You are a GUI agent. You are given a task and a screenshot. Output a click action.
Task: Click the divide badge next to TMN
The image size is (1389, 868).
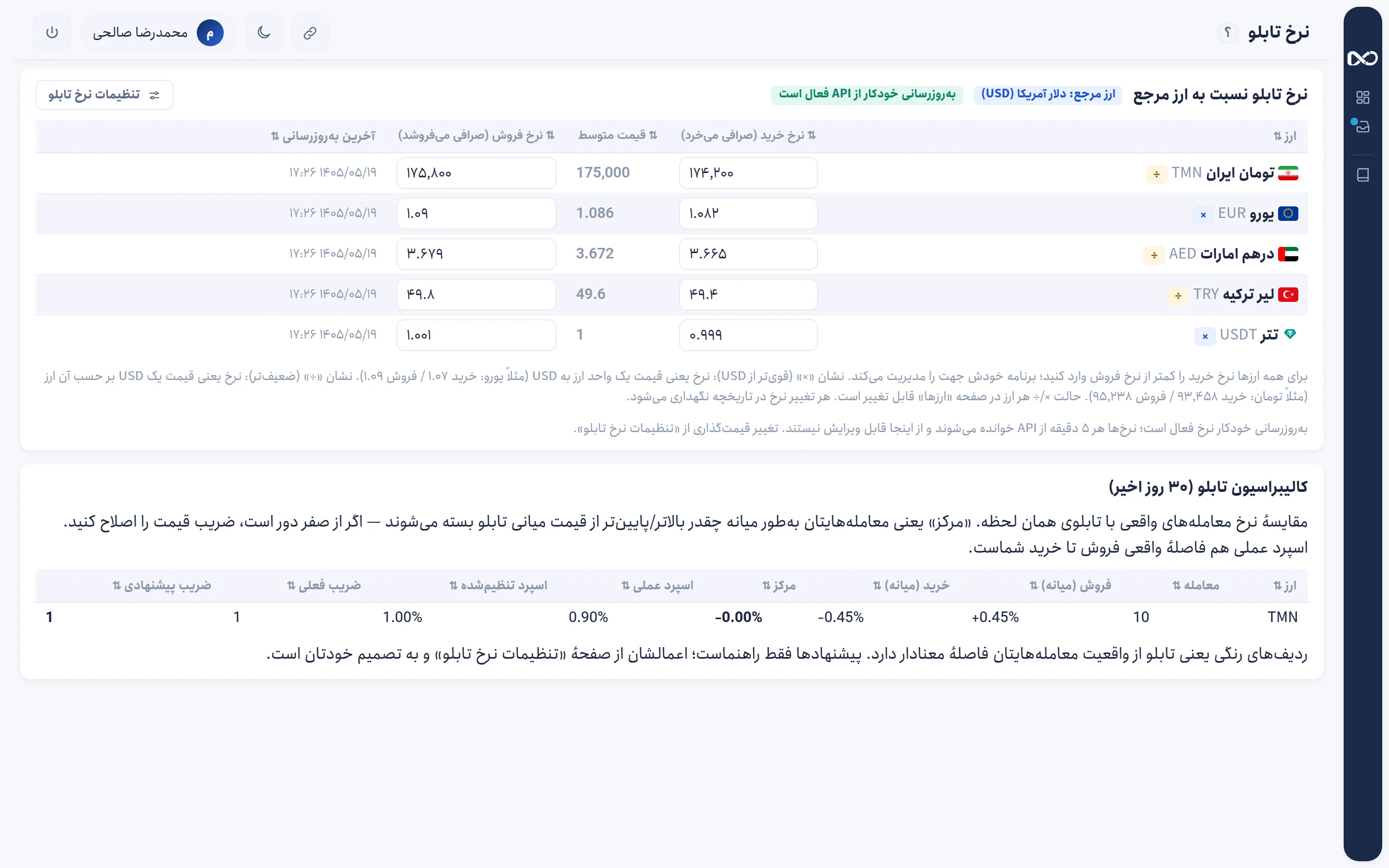tap(1156, 174)
